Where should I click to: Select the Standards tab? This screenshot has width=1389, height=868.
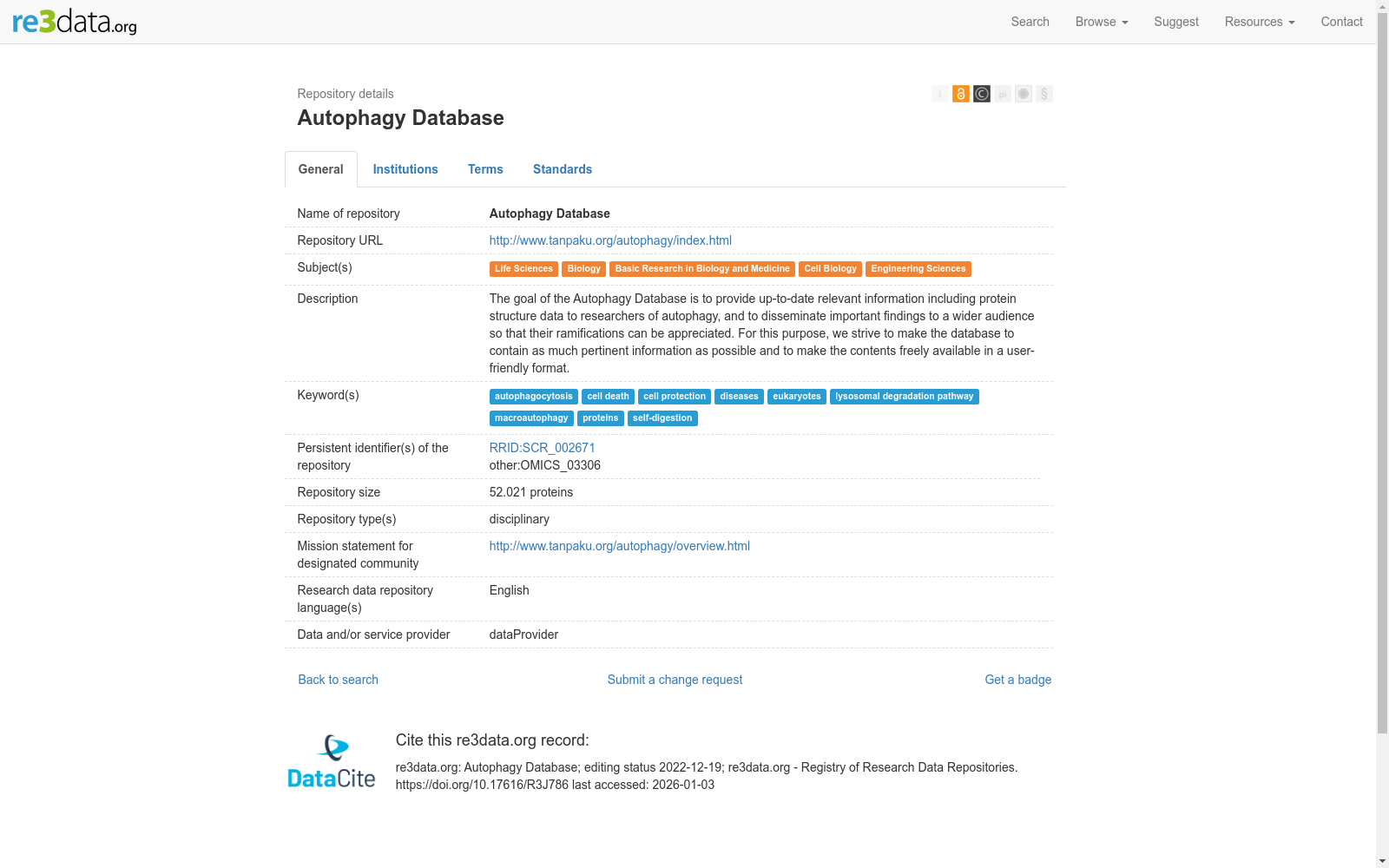click(x=563, y=169)
